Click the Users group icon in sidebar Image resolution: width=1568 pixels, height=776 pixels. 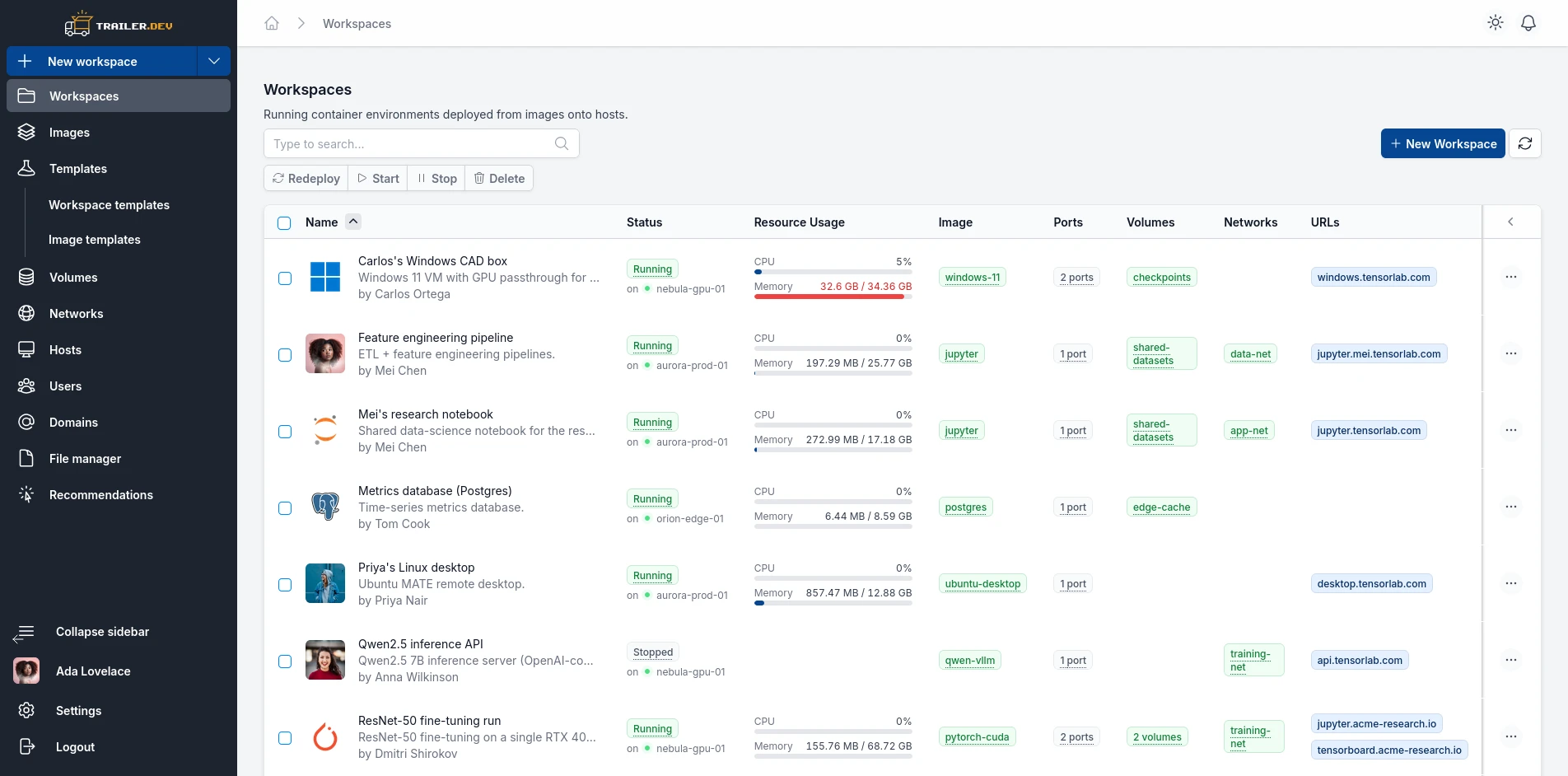[26, 386]
